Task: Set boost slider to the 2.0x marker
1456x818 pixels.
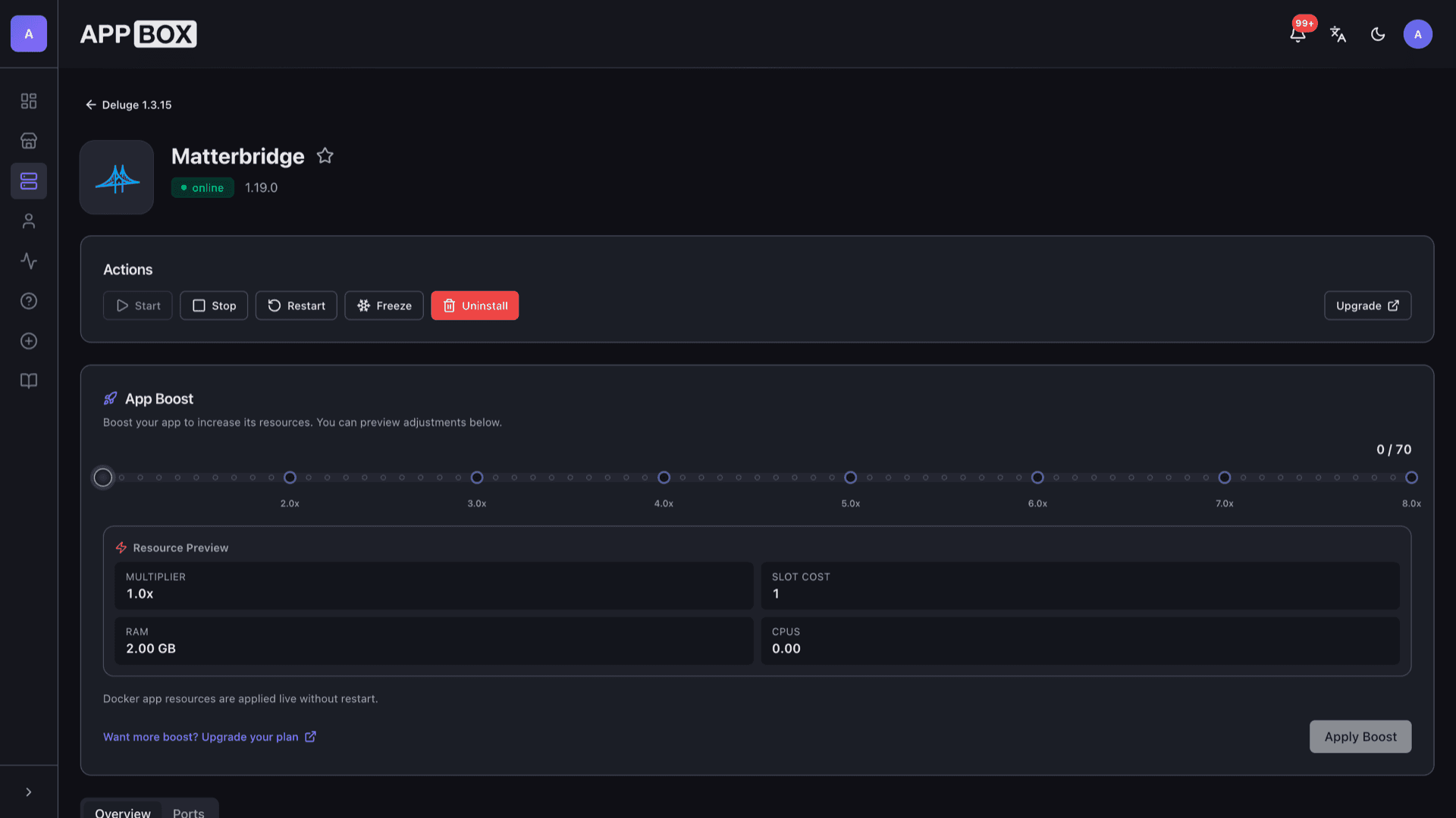Action: (290, 478)
